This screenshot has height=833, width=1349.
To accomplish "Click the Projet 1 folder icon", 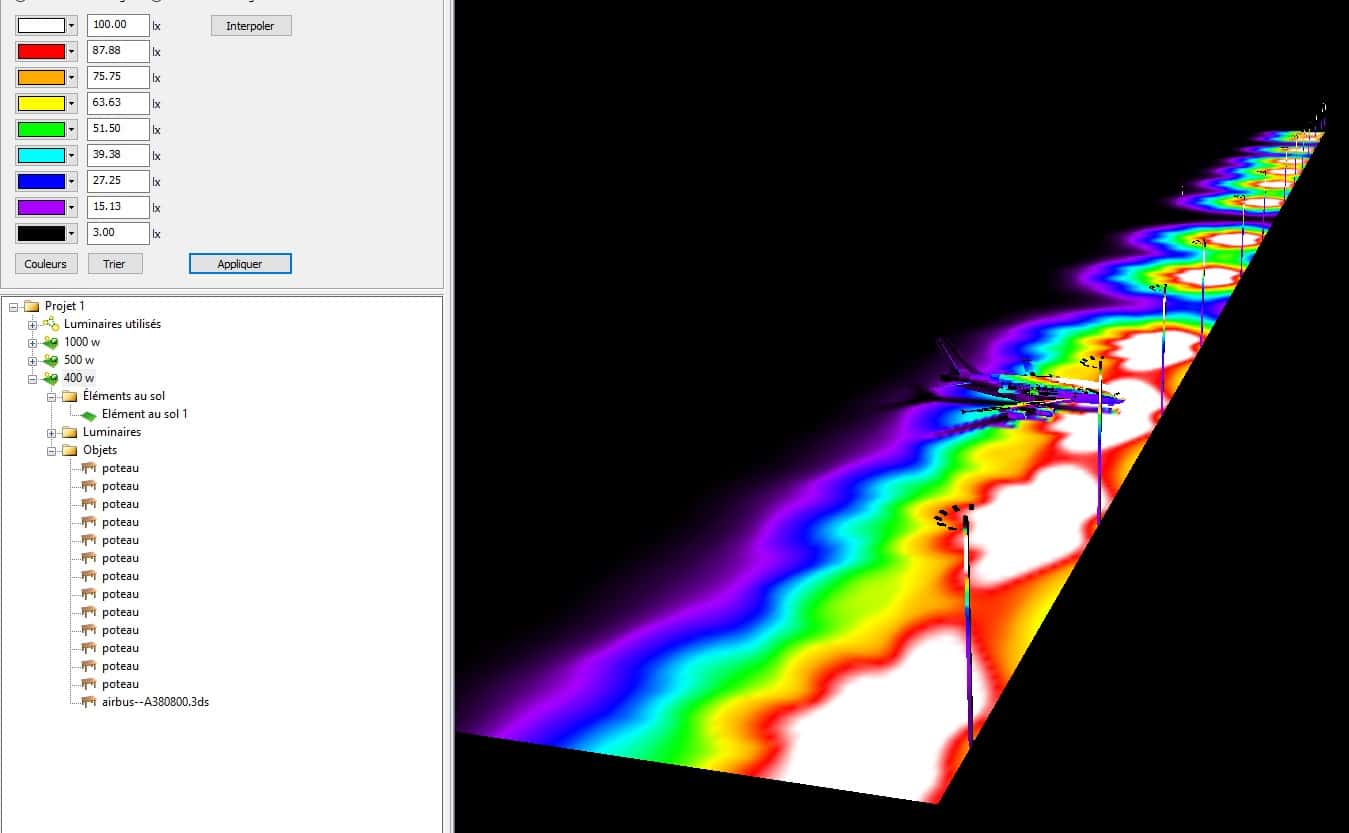I will coord(31,306).
